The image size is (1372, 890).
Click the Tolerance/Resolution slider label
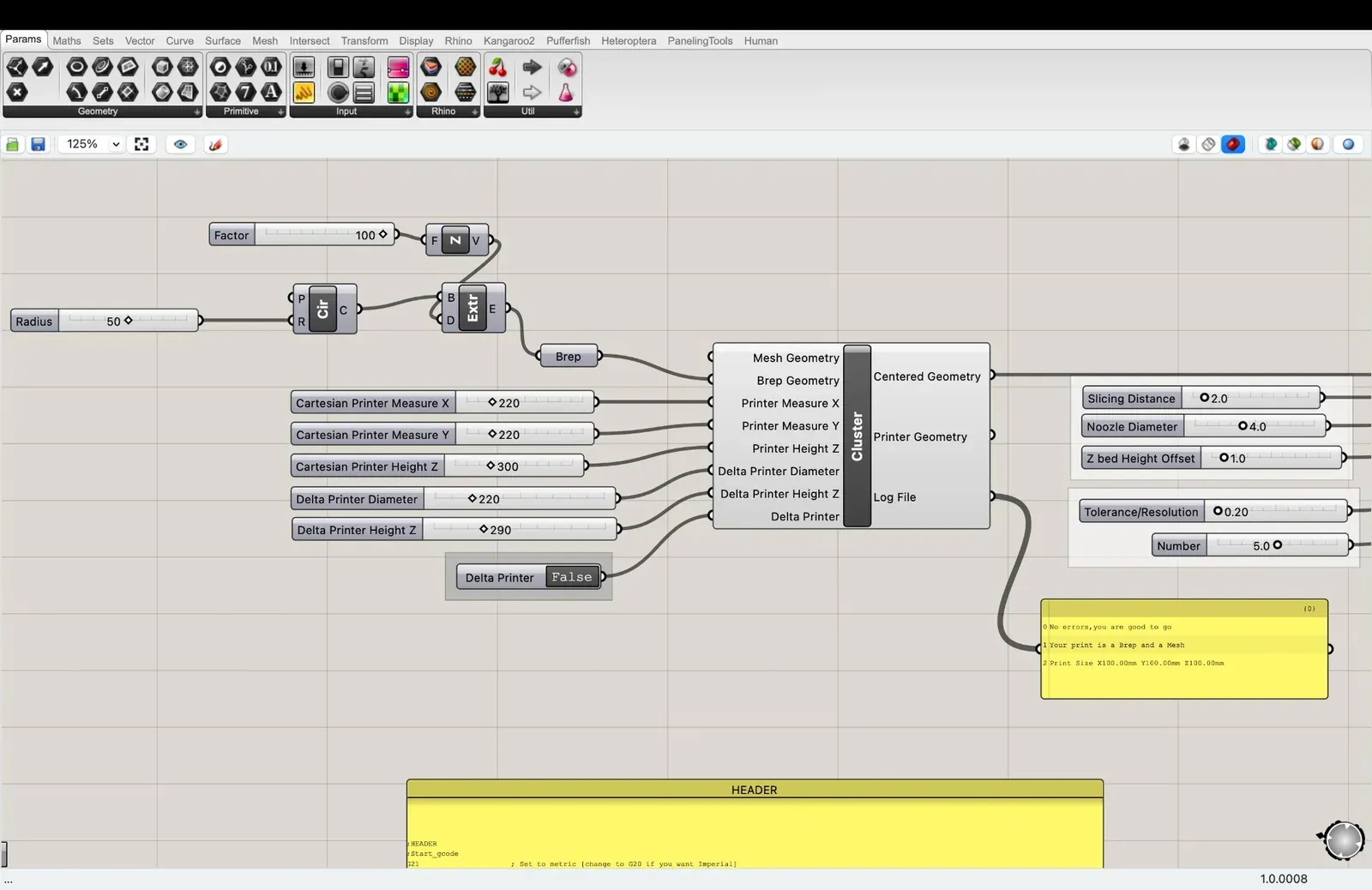1140,512
